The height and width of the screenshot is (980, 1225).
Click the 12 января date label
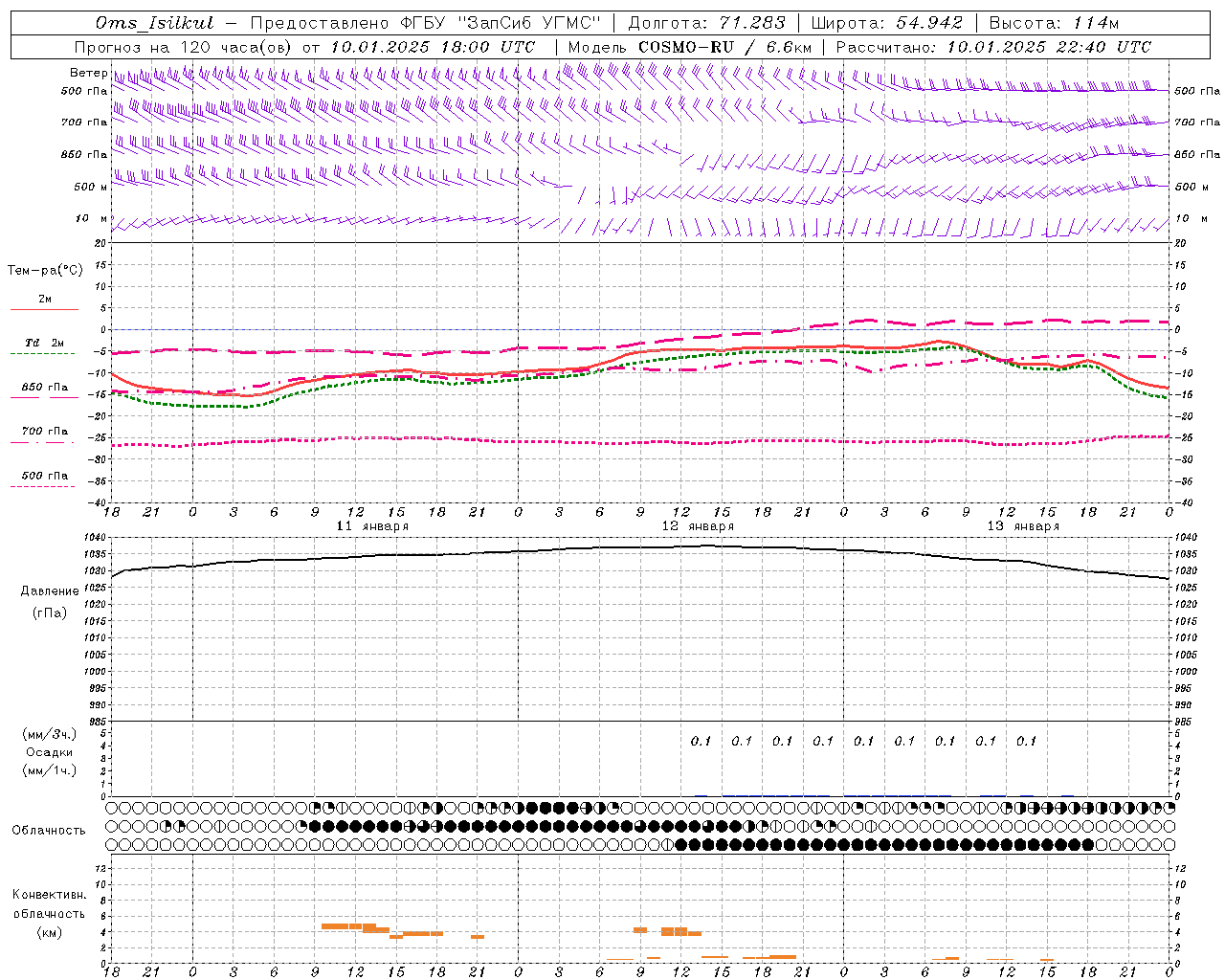(698, 526)
